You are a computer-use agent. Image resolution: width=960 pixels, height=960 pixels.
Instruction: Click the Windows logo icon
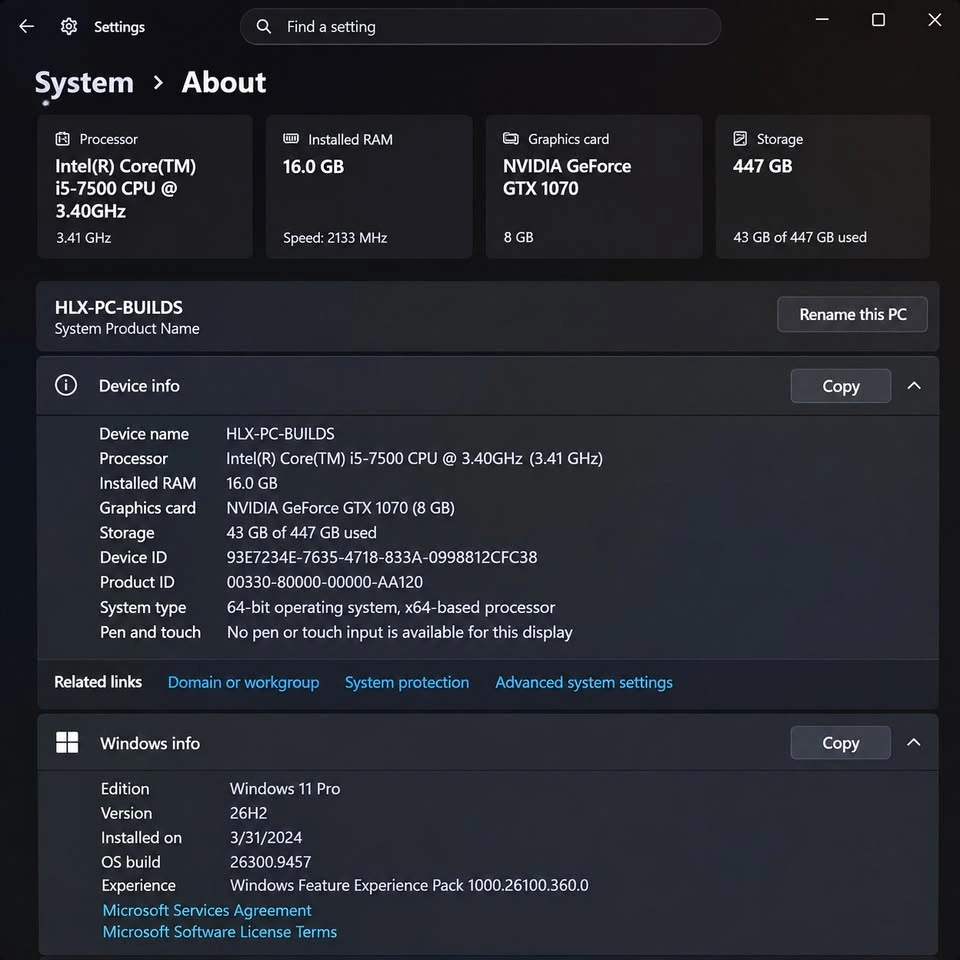pyautogui.click(x=67, y=742)
